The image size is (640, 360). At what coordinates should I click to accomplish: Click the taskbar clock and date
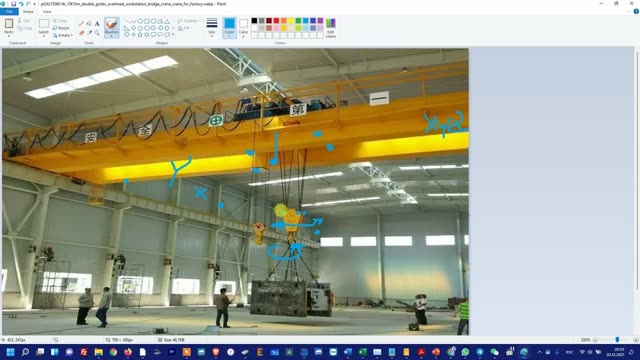pyautogui.click(x=616, y=352)
